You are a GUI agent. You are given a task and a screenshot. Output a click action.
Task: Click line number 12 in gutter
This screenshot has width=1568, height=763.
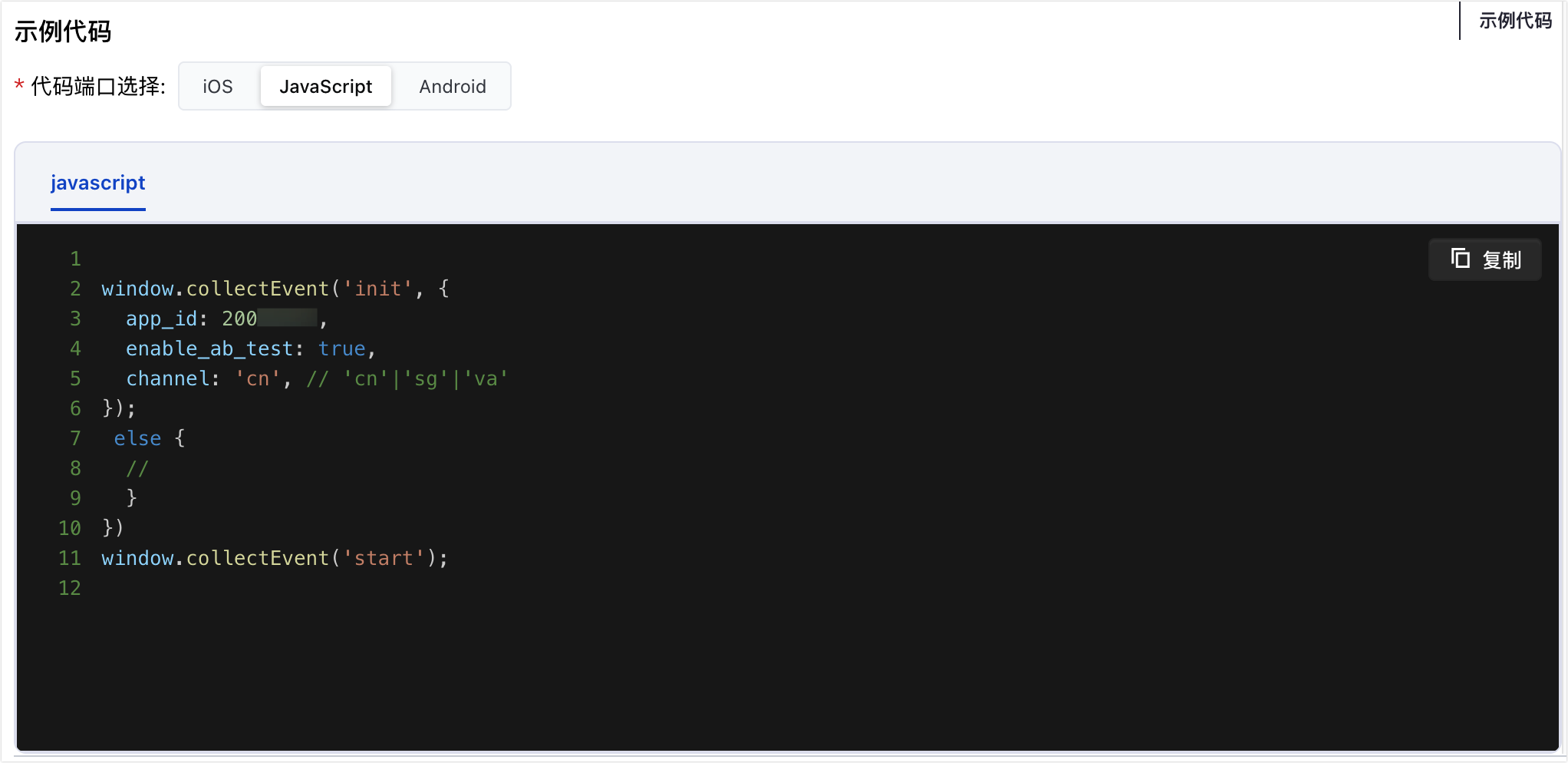click(x=70, y=588)
